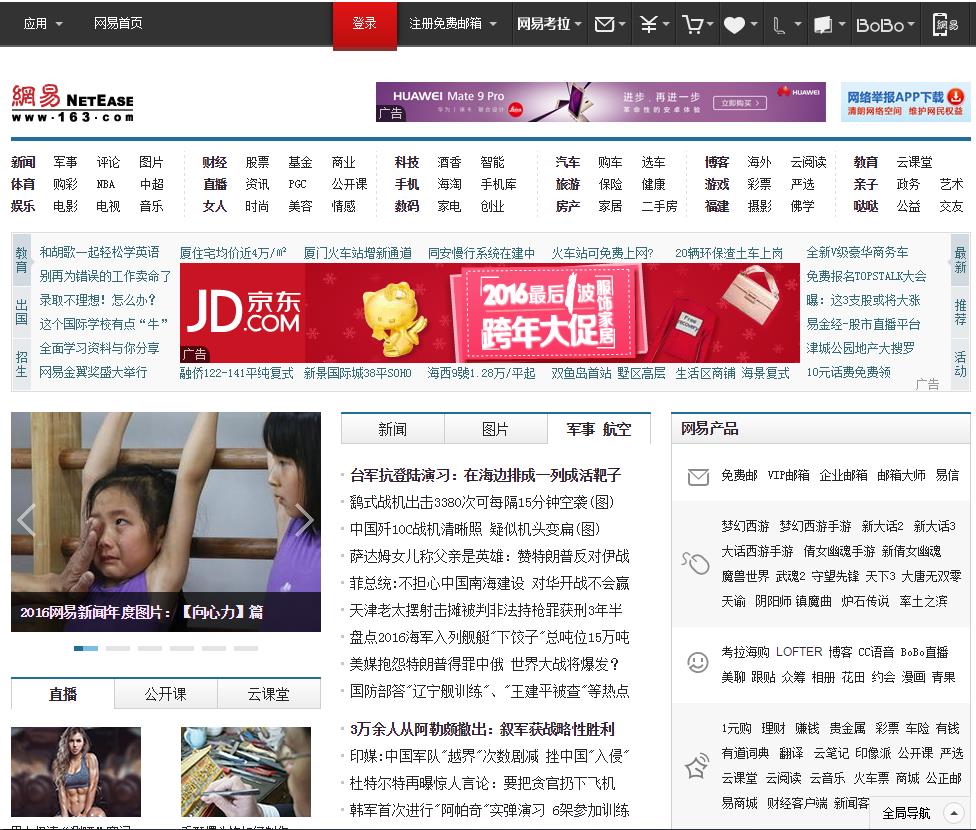Click 有道词典 link in 网易产品
The width and height of the screenshot is (976, 830).
coord(745,753)
